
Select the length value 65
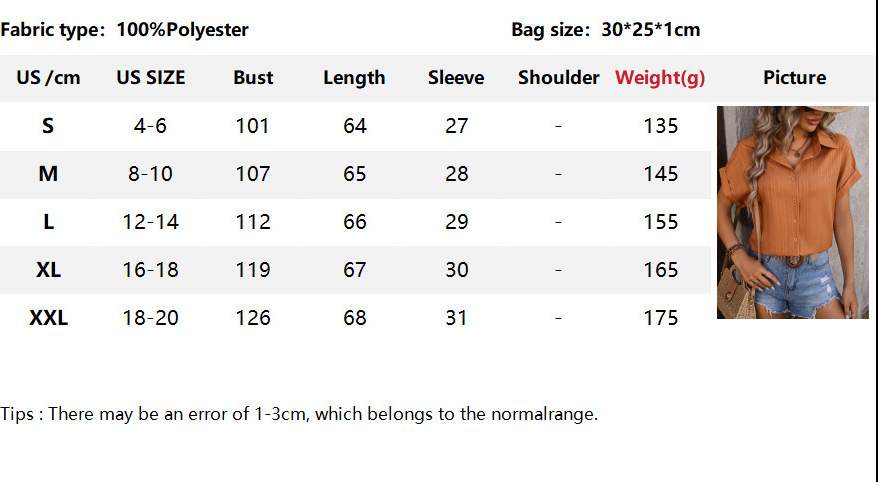pos(354,174)
